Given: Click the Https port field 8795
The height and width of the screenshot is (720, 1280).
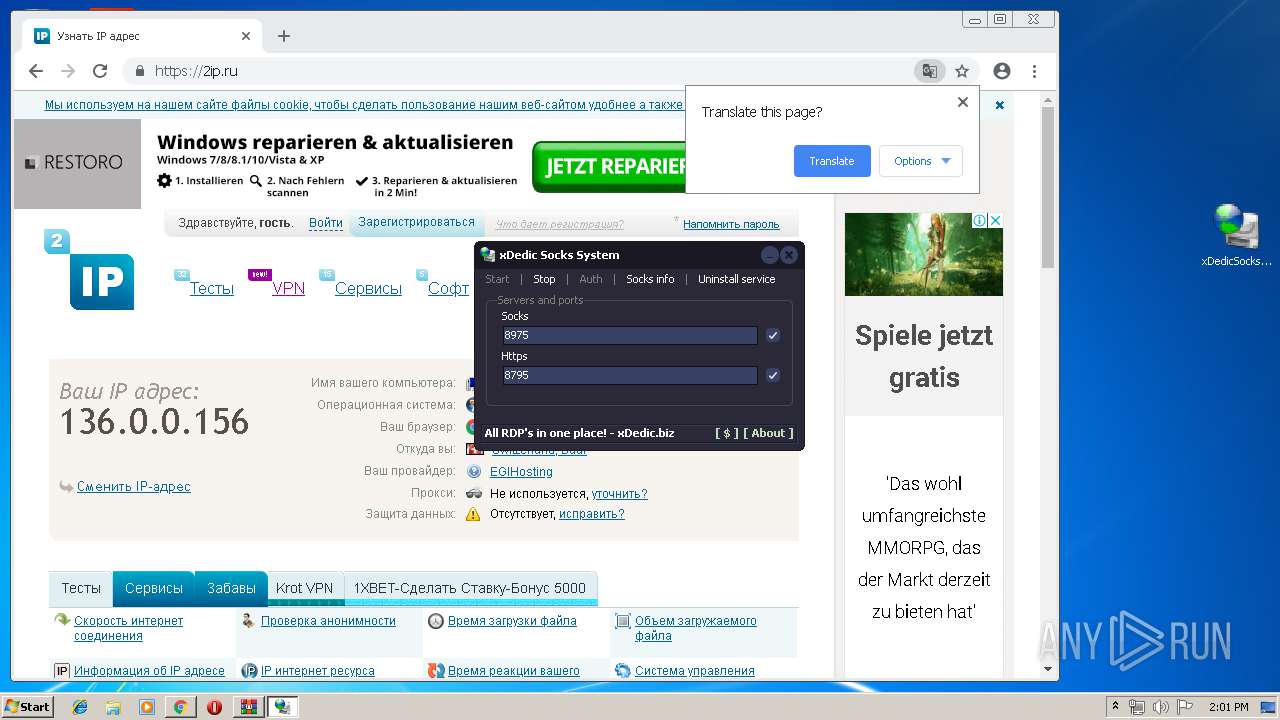Looking at the screenshot, I should point(630,376).
